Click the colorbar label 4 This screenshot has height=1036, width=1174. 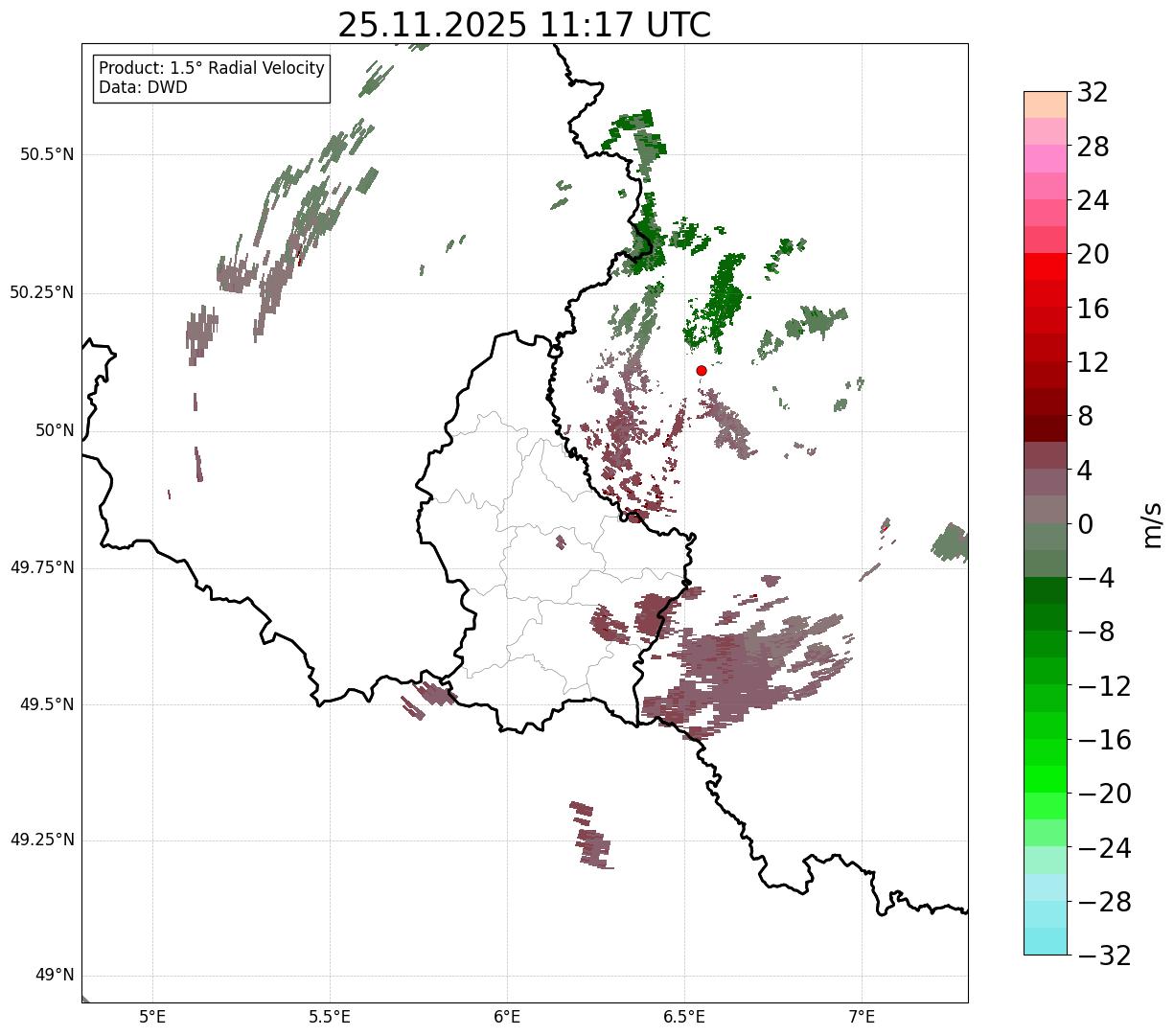click(x=1085, y=471)
